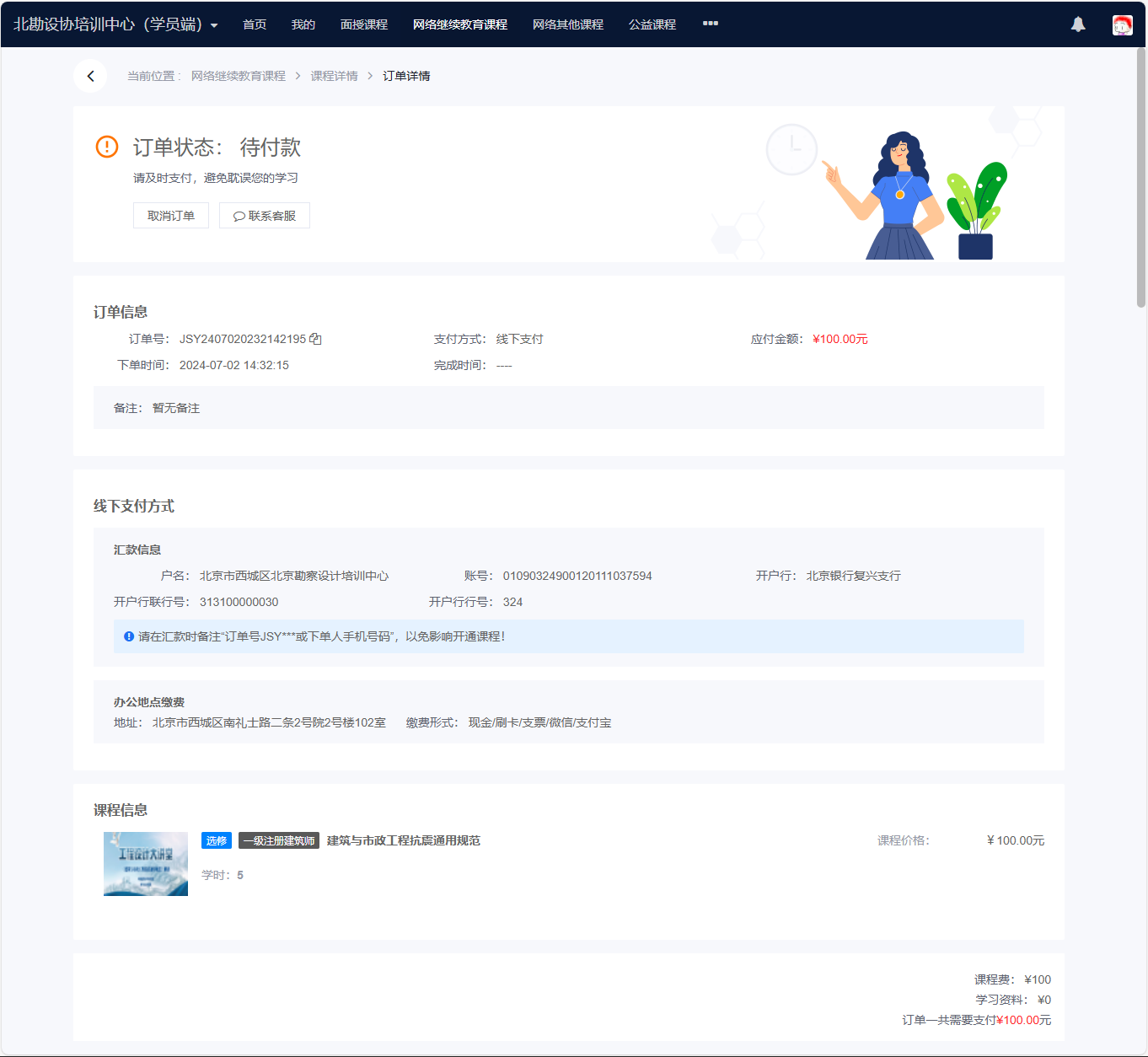This screenshot has height=1057, width=1148.
Task: Select 网络继续教育课程 in navigation
Action: click(x=460, y=24)
